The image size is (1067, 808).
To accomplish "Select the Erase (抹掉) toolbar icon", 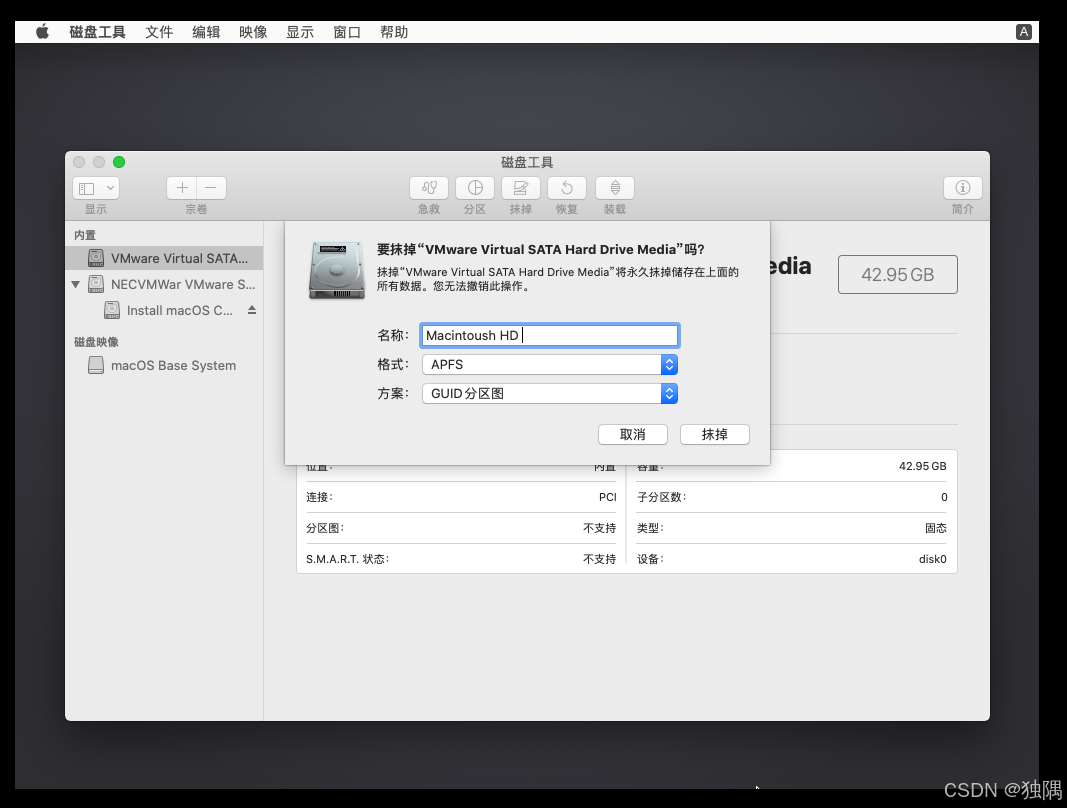I will click(520, 188).
